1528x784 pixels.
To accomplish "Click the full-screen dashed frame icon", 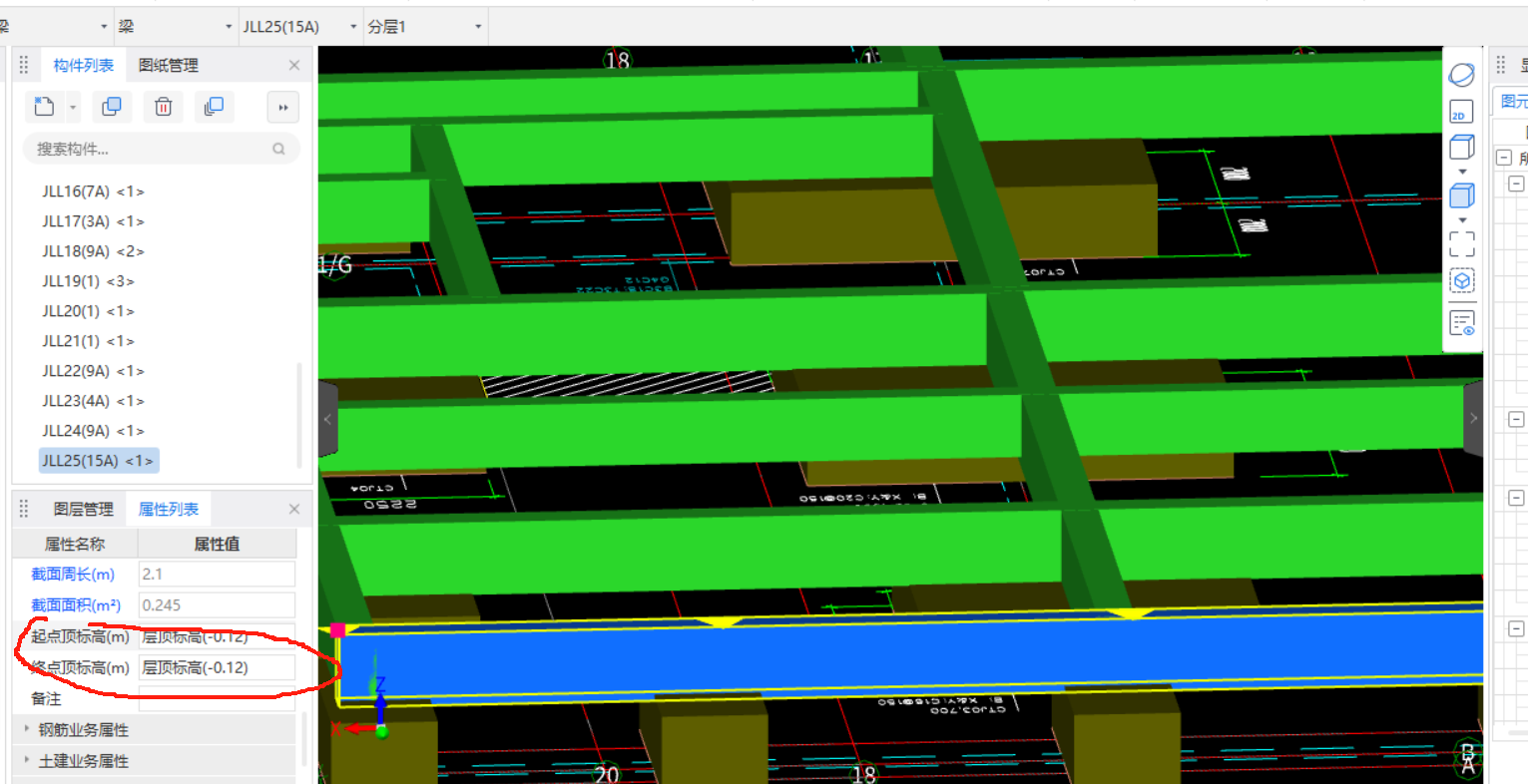I will pos(1462,244).
